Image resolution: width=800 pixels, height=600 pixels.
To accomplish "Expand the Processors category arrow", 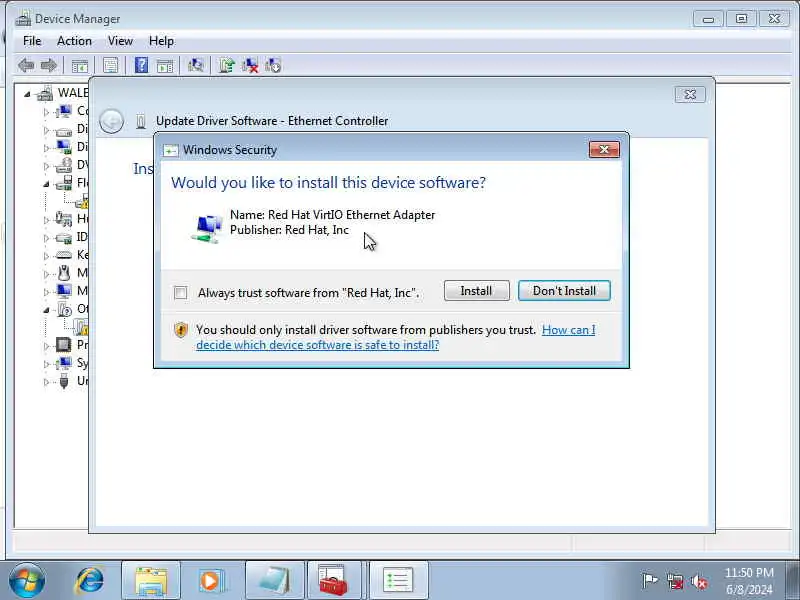I will [x=46, y=346].
